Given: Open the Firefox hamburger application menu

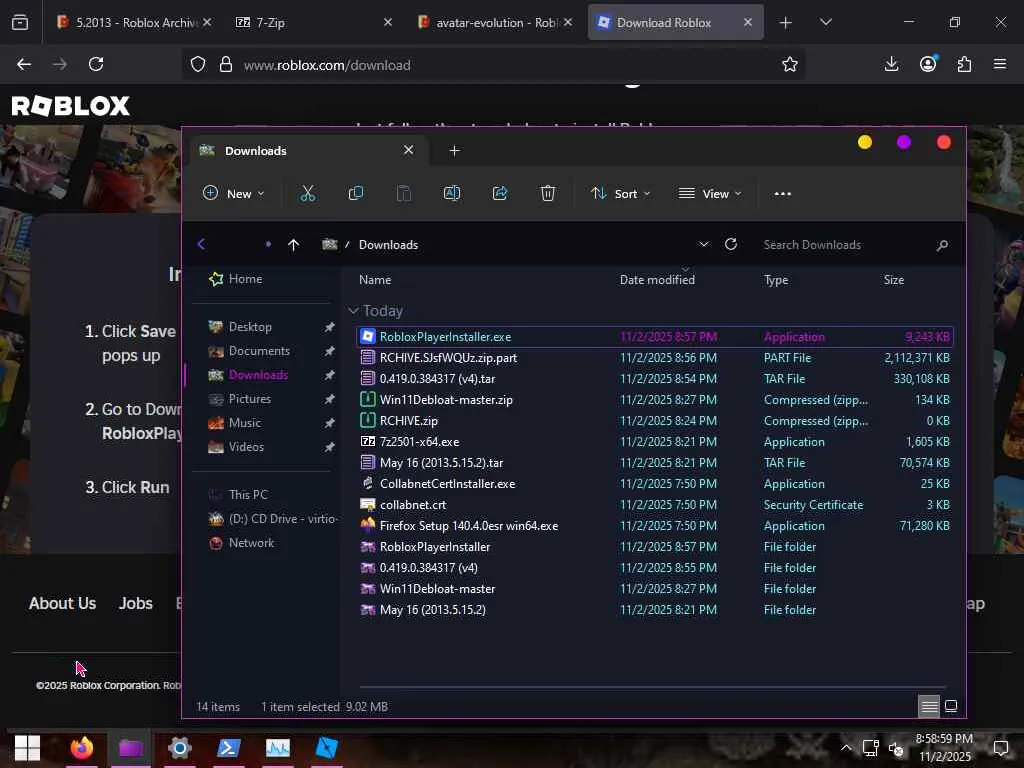Looking at the screenshot, I should coord(1000,64).
